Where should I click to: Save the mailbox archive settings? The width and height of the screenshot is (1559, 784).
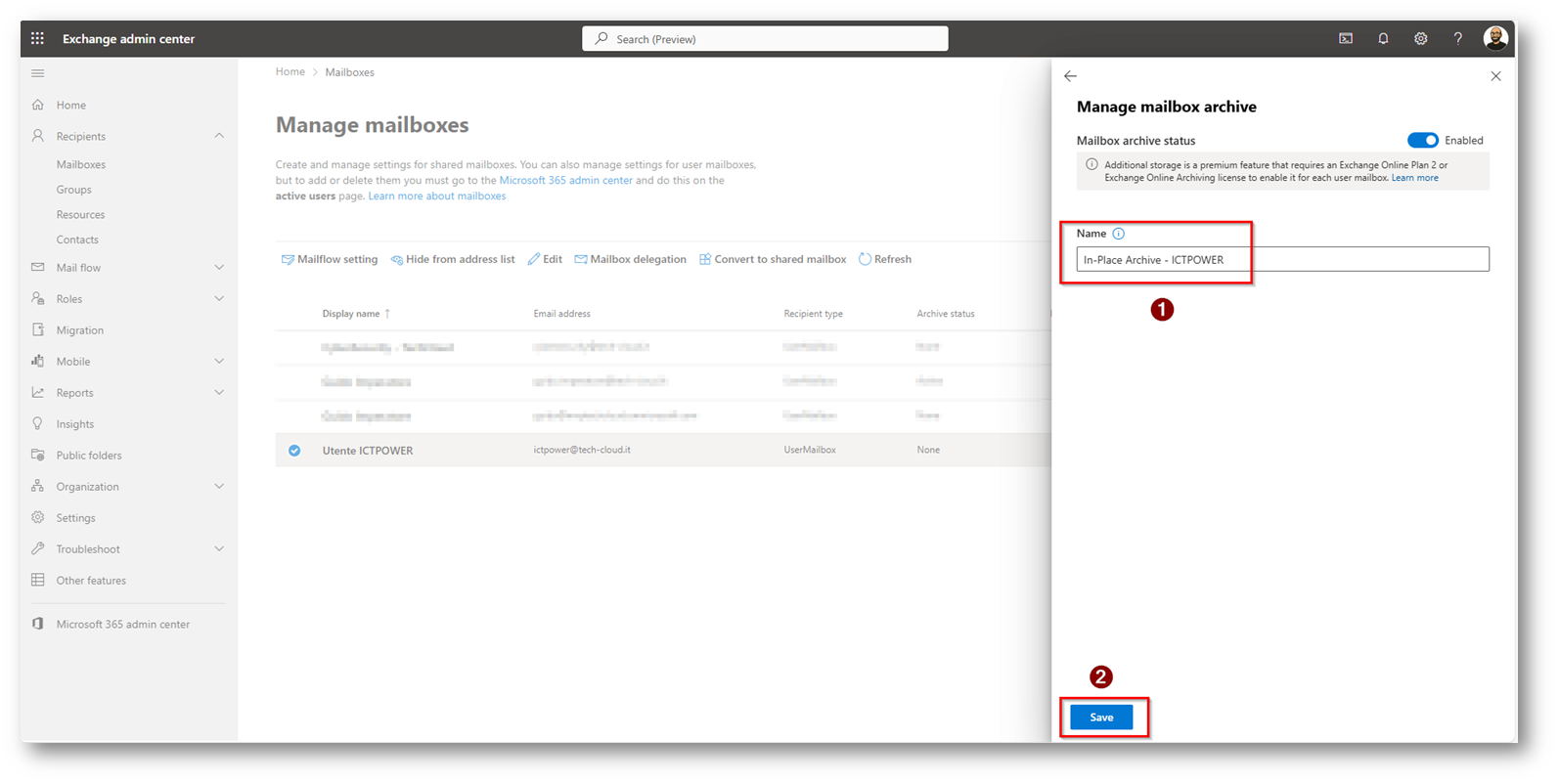coord(1101,718)
